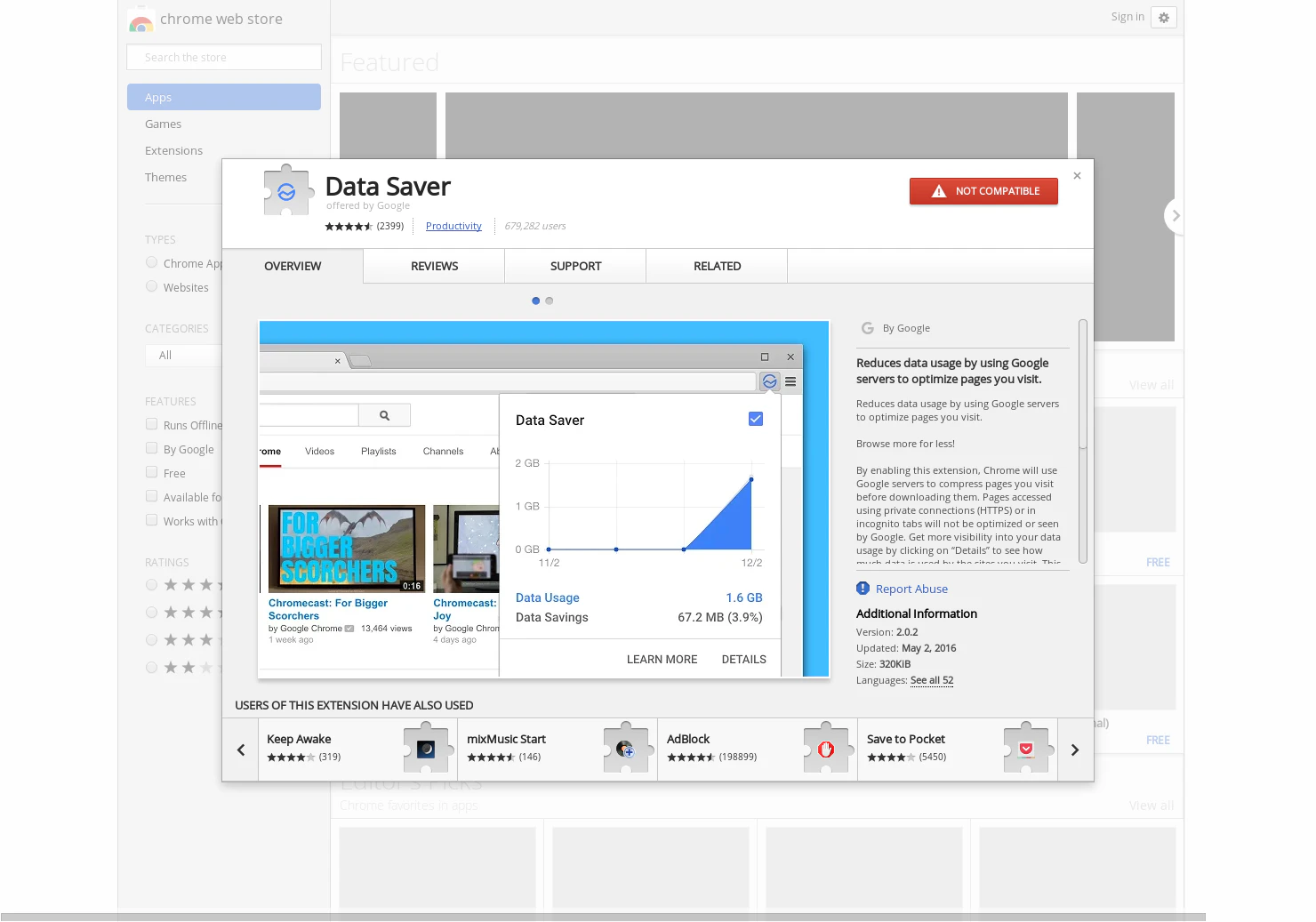Click the Google G icon beside By Google
This screenshot has height=922, width=1316.
point(867,328)
